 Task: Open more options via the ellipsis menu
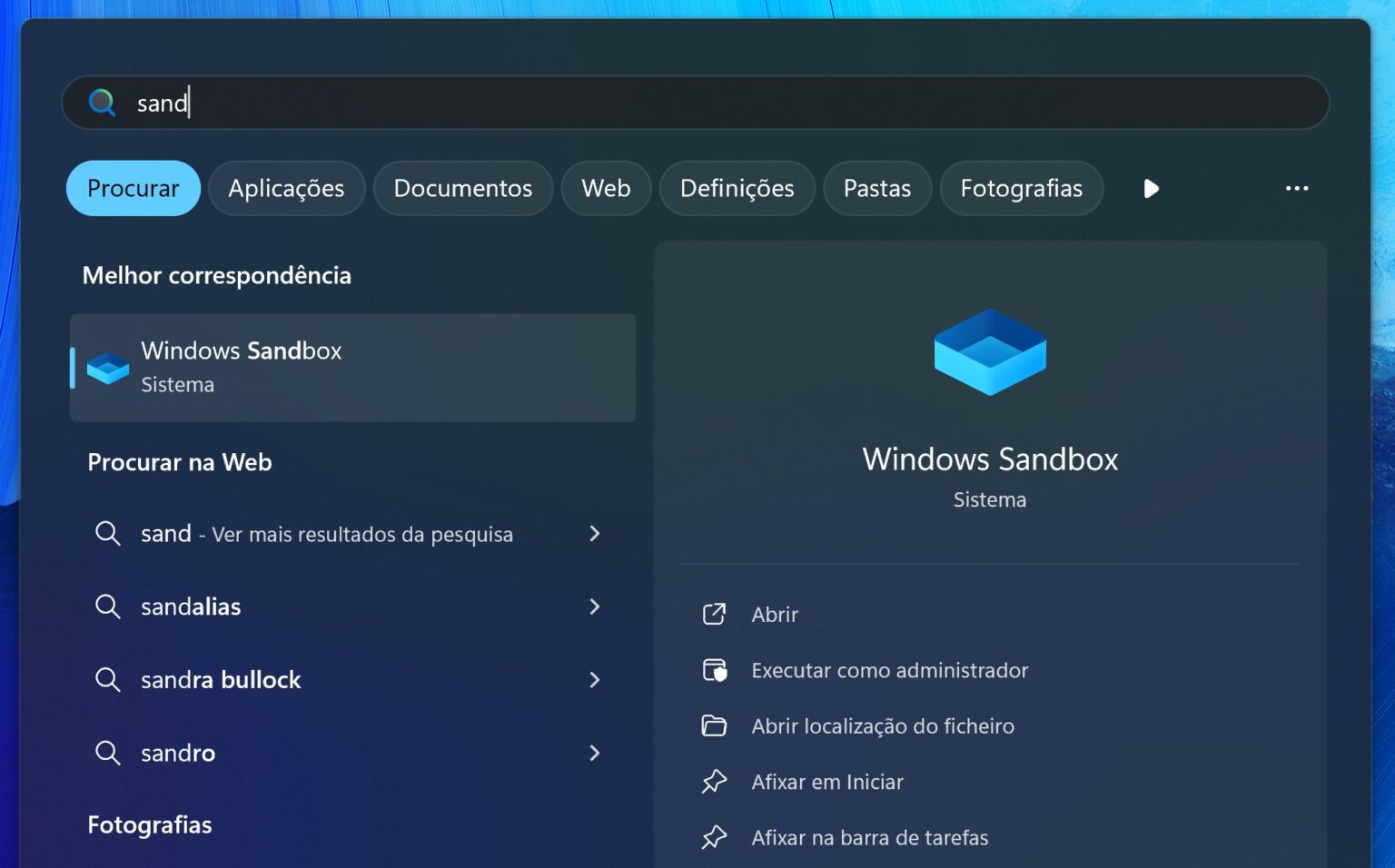click(1296, 188)
